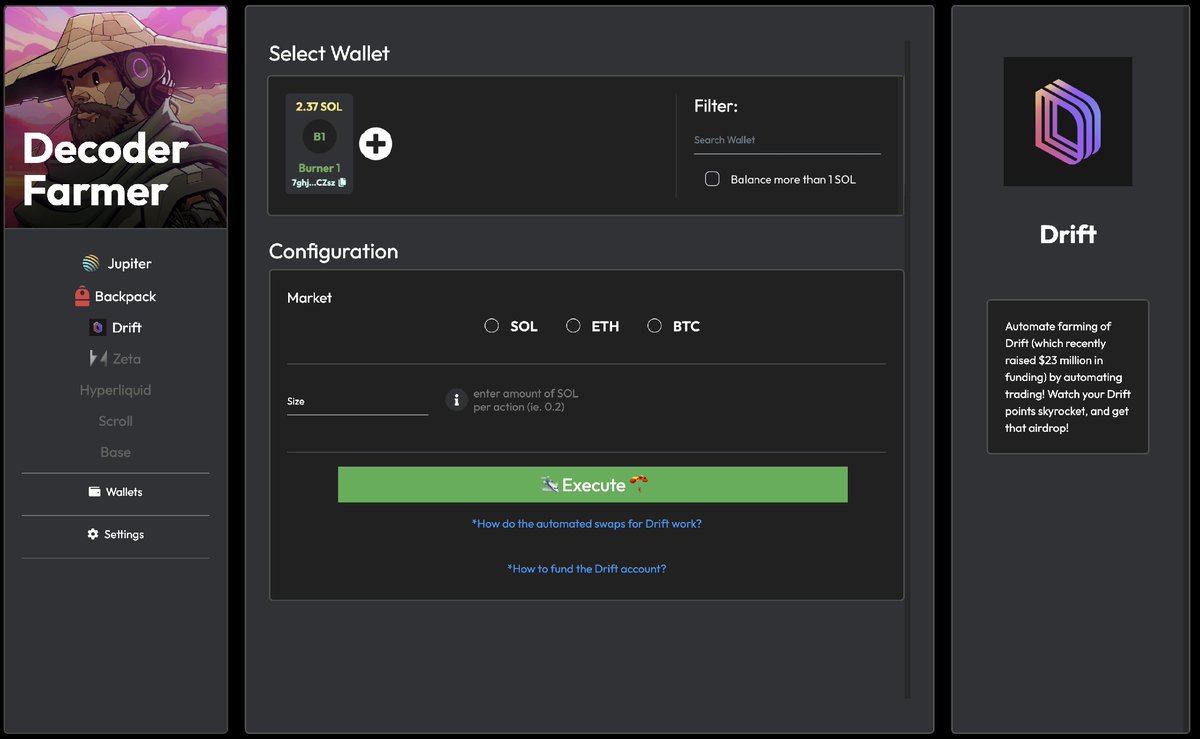Image resolution: width=1200 pixels, height=739 pixels.
Task: Click the '2.37 SOL' balance text
Action: click(x=319, y=106)
